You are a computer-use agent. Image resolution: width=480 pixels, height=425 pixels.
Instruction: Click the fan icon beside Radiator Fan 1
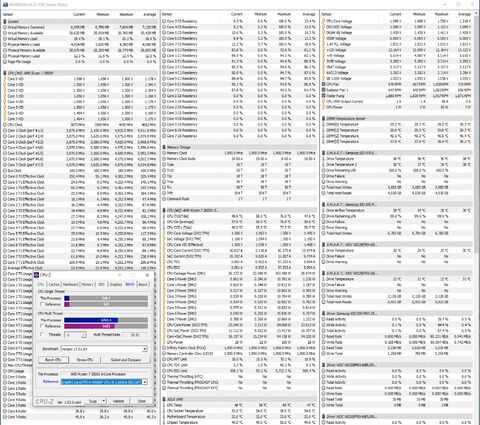(x=324, y=90)
